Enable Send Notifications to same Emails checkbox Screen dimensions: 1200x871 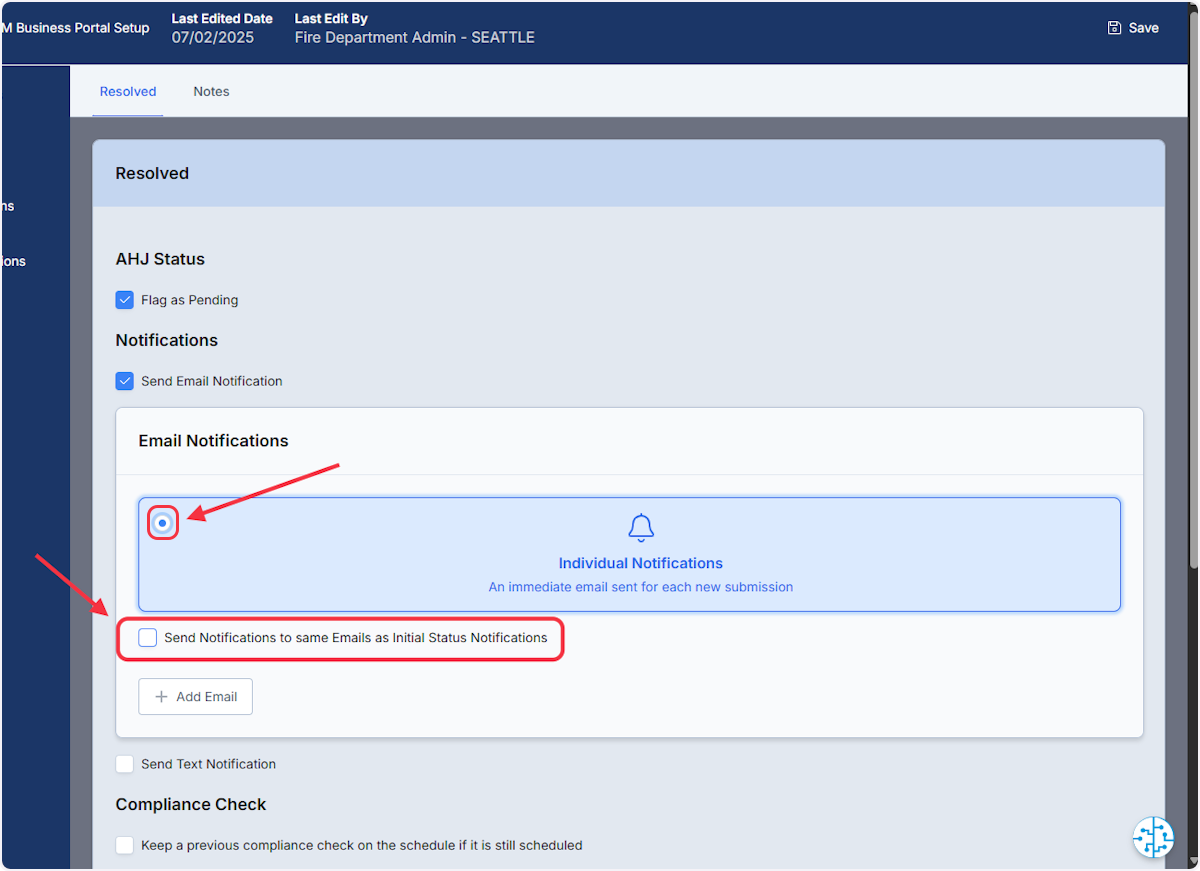148,638
